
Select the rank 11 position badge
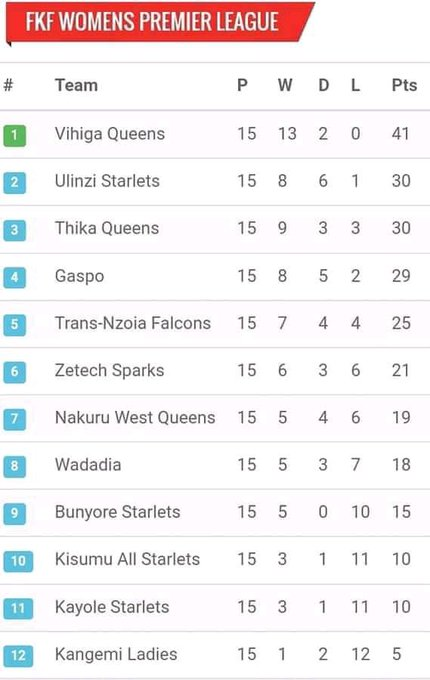click(x=18, y=608)
